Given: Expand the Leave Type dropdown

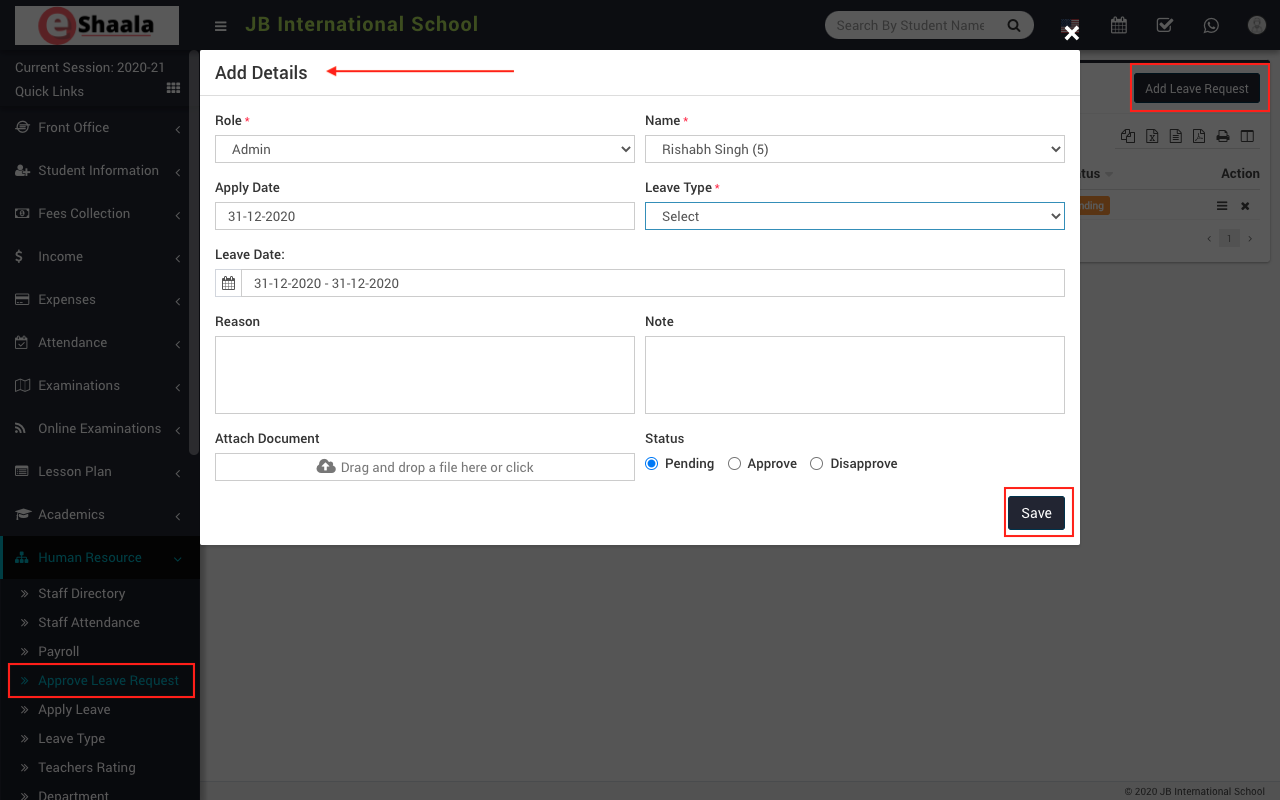Looking at the screenshot, I should pos(854,216).
